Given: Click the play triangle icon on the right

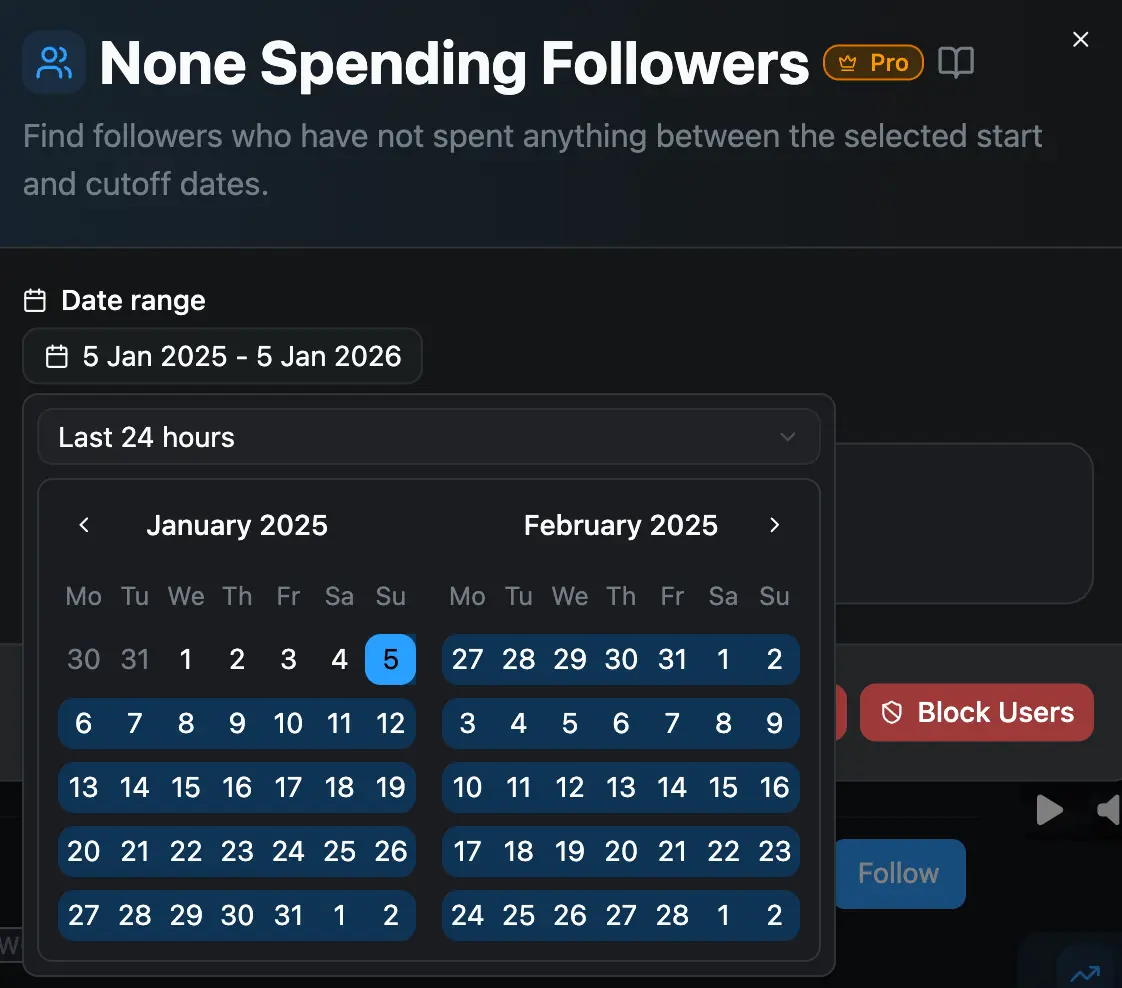Looking at the screenshot, I should (1050, 811).
